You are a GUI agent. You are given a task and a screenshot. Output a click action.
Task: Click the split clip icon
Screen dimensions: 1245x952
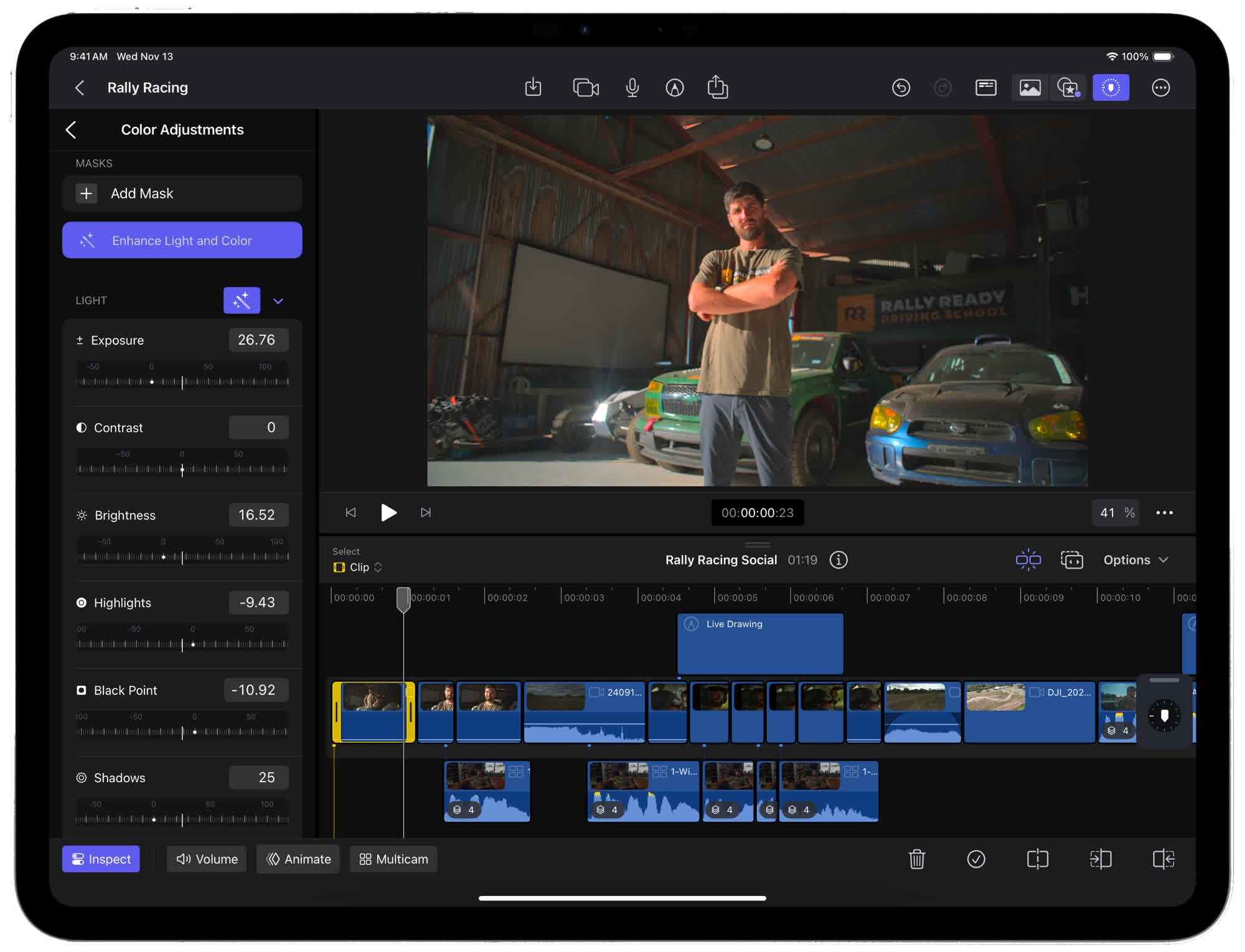1037,859
